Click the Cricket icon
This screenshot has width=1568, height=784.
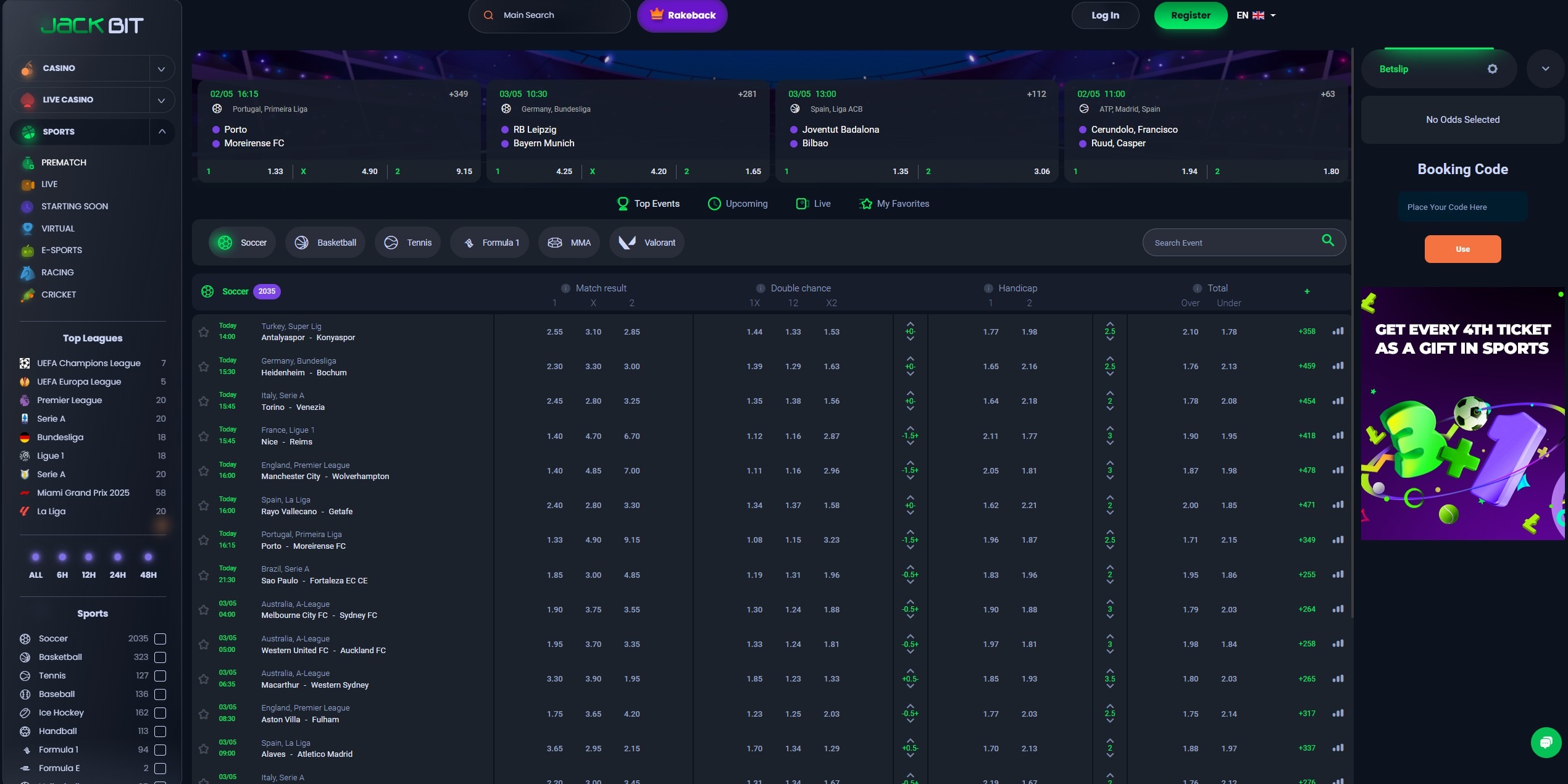coord(28,295)
